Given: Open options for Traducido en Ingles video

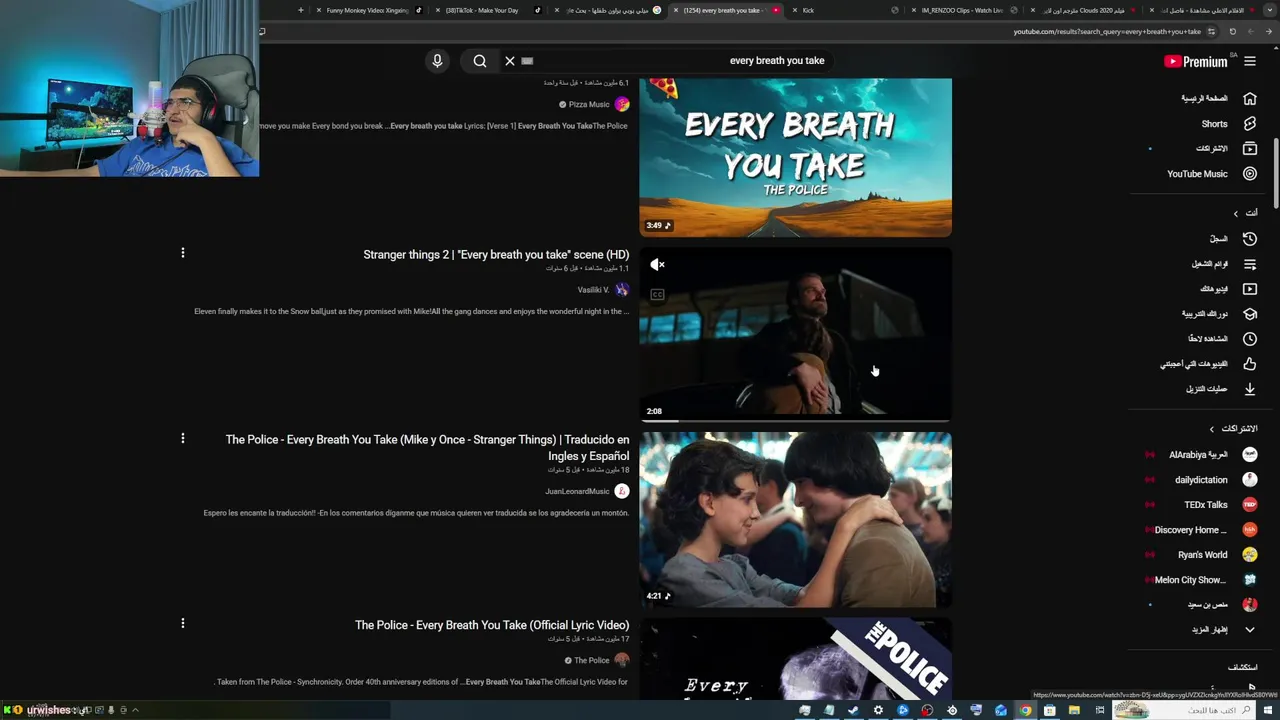Looking at the screenshot, I should click(x=182, y=438).
